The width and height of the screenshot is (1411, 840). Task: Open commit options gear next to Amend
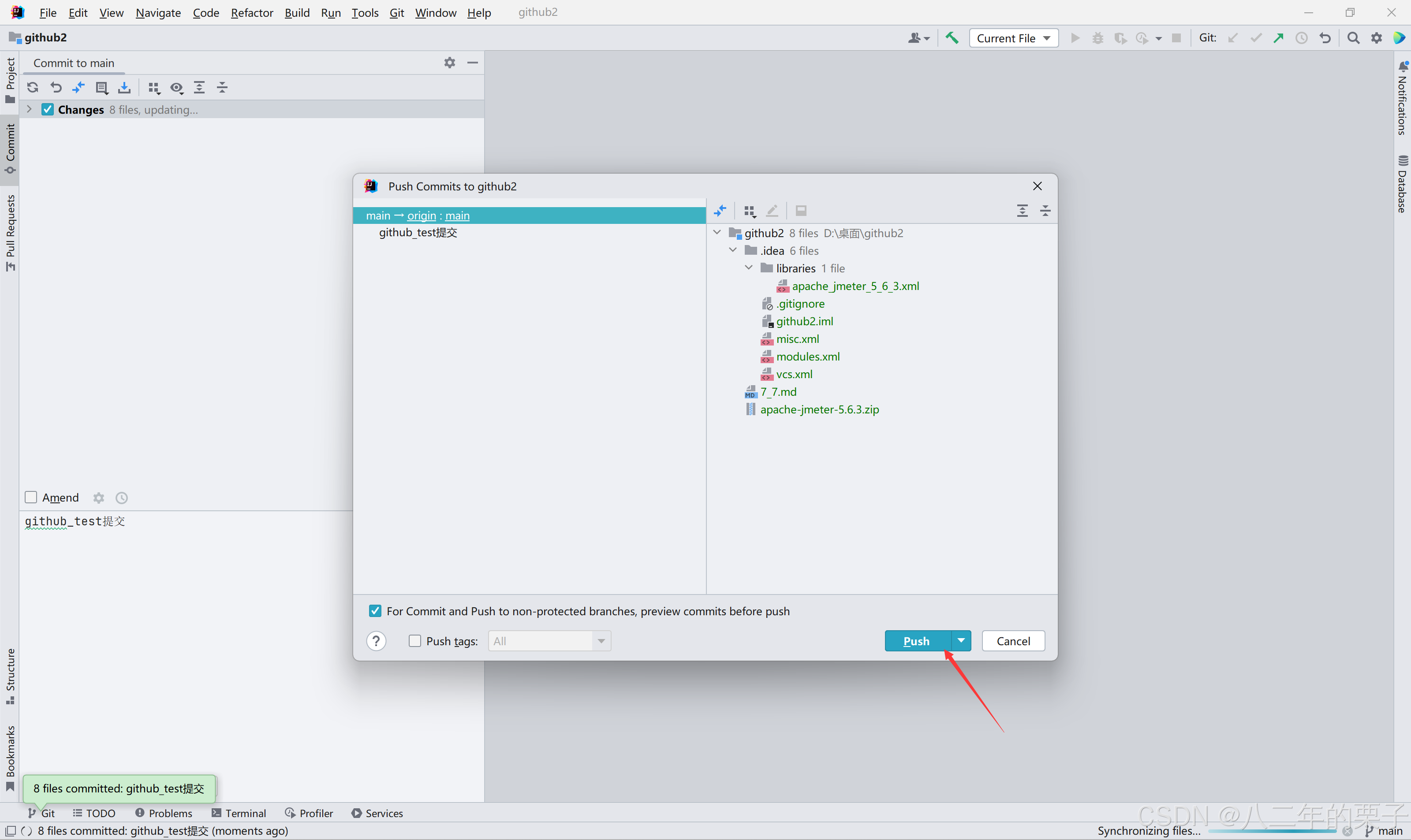99,498
